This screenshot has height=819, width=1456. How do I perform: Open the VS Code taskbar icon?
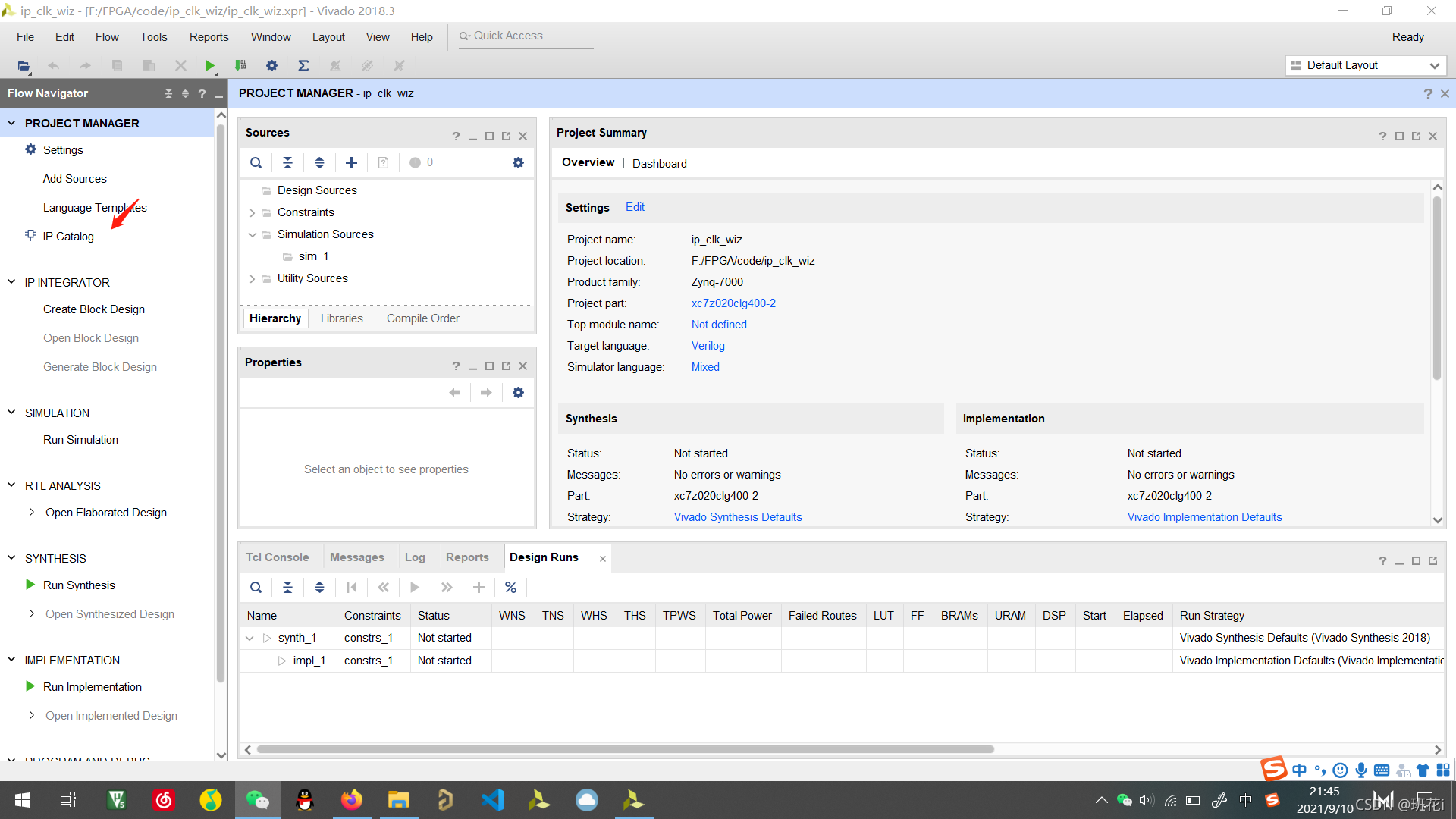pos(492,800)
